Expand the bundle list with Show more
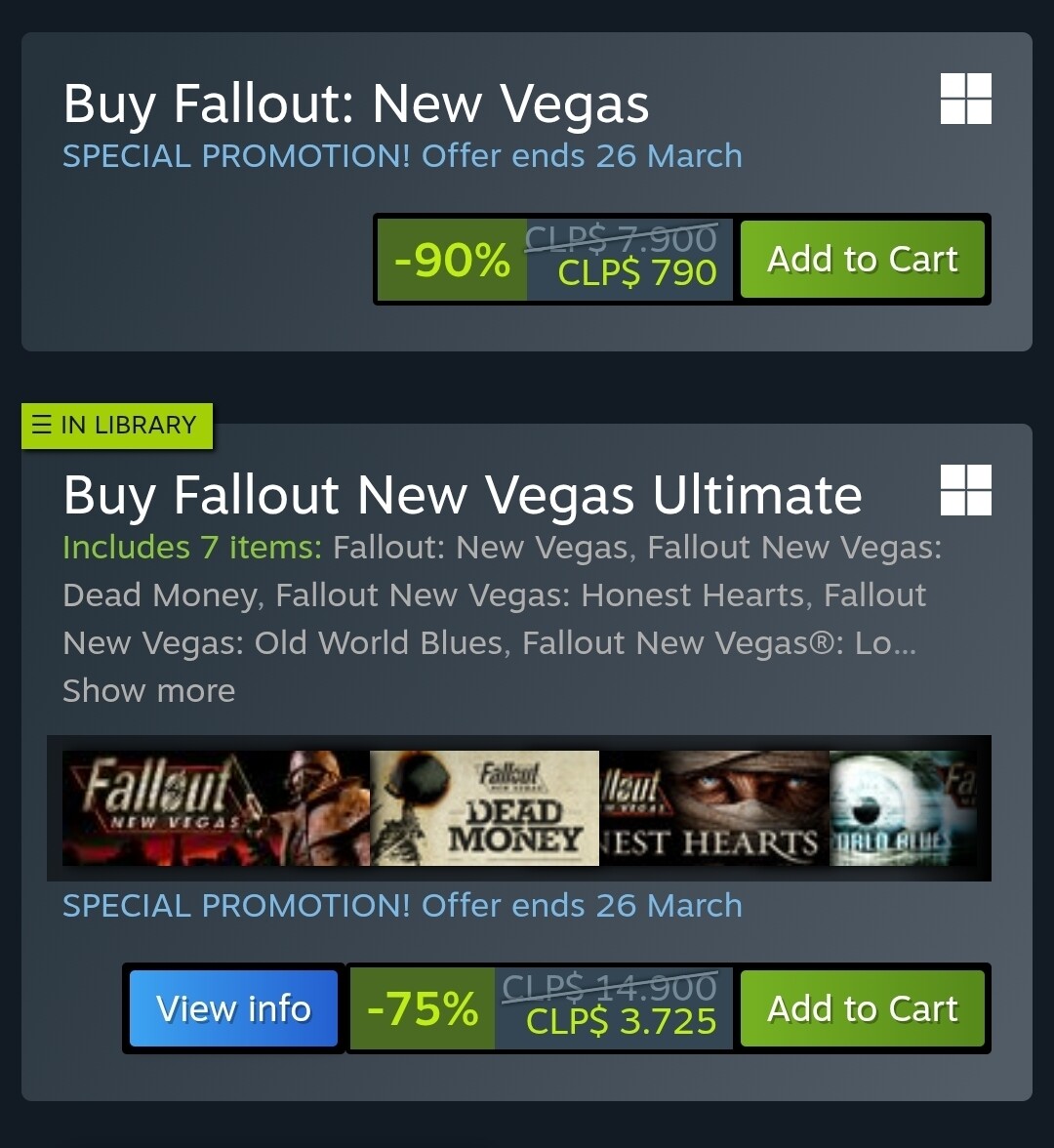 (148, 691)
